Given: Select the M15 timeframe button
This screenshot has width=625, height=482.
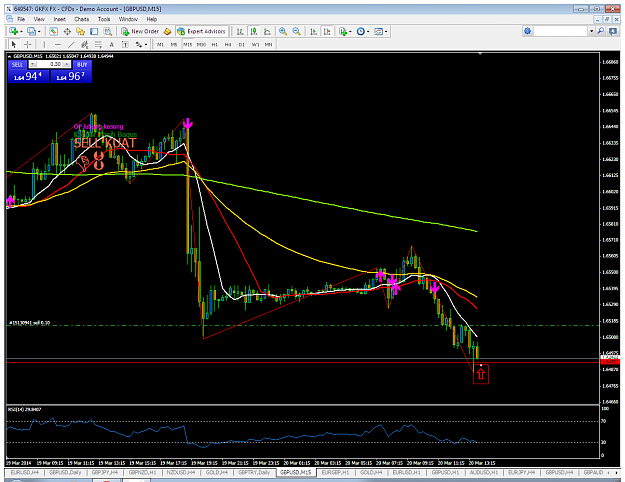Looking at the screenshot, I should pos(187,45).
